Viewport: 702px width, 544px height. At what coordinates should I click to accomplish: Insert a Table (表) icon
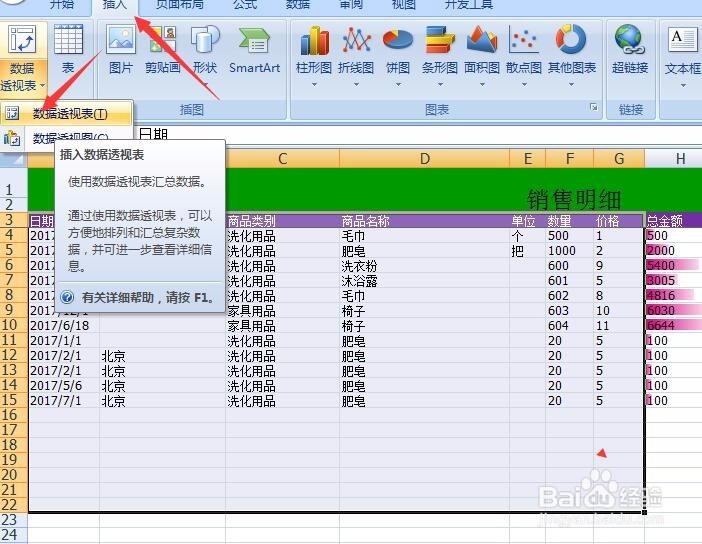click(68, 40)
